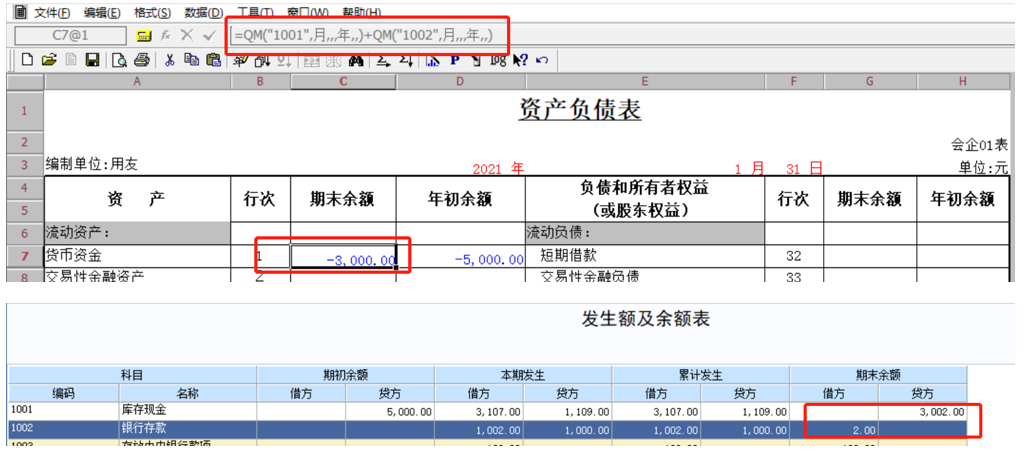Screen dimensions: 1027x458
Task: Click the log toolbar icon
Action: point(498,61)
